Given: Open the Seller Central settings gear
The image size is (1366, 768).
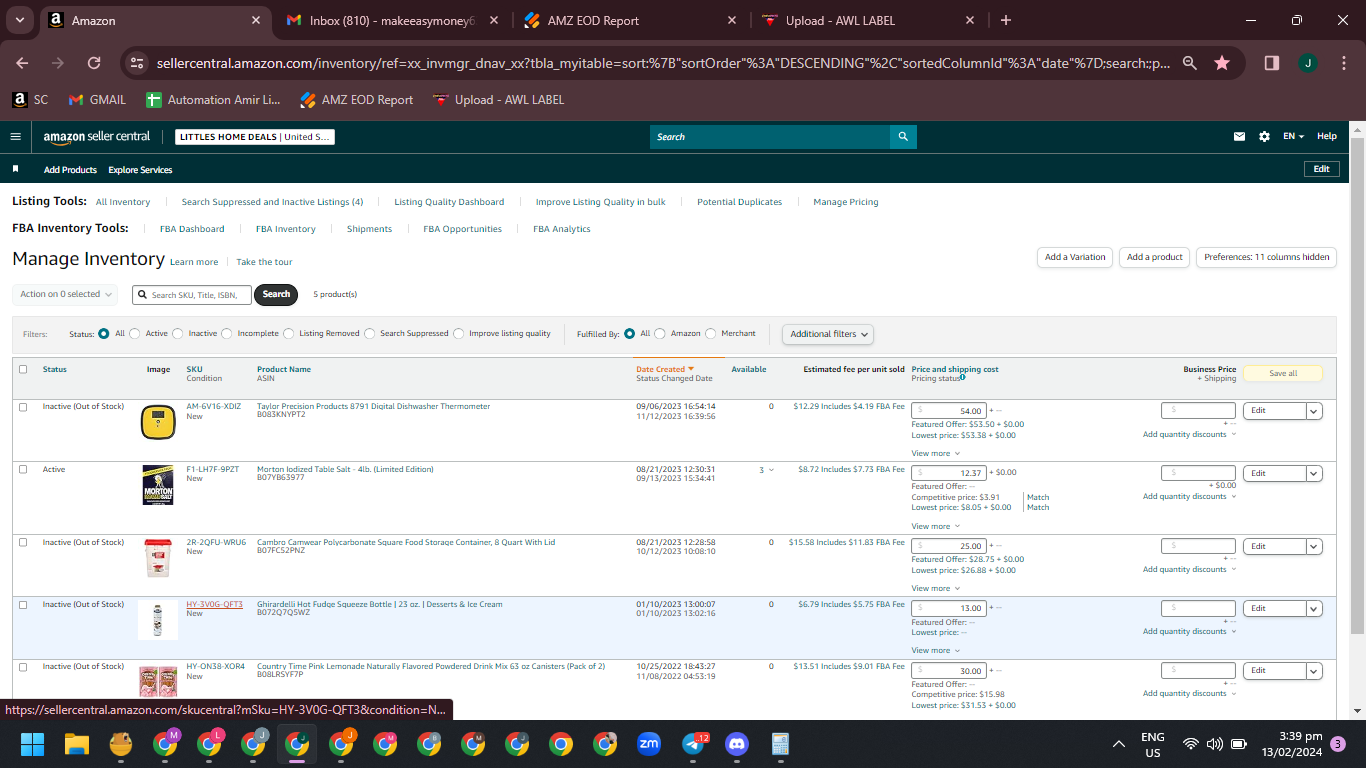Looking at the screenshot, I should pos(1264,137).
